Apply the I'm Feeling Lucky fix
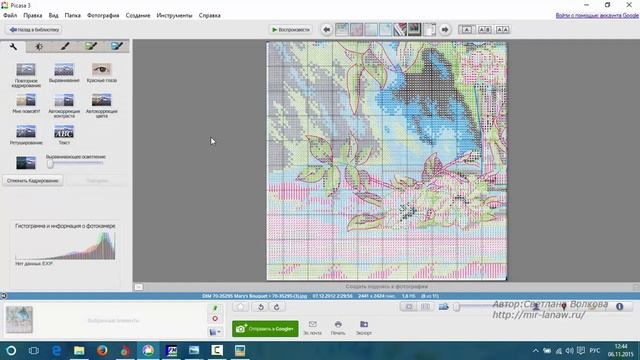Viewport: 640px width, 360px height. pos(26,103)
